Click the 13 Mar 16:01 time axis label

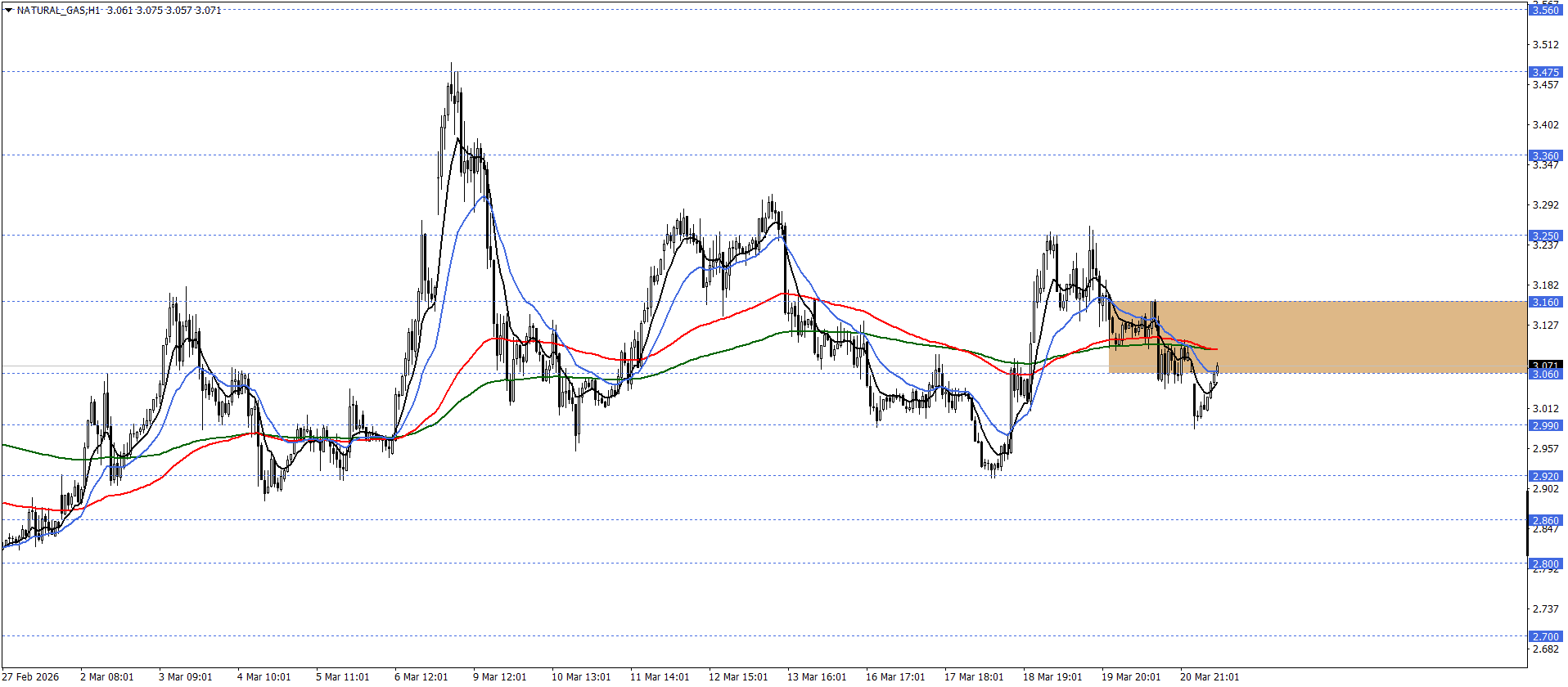click(816, 676)
